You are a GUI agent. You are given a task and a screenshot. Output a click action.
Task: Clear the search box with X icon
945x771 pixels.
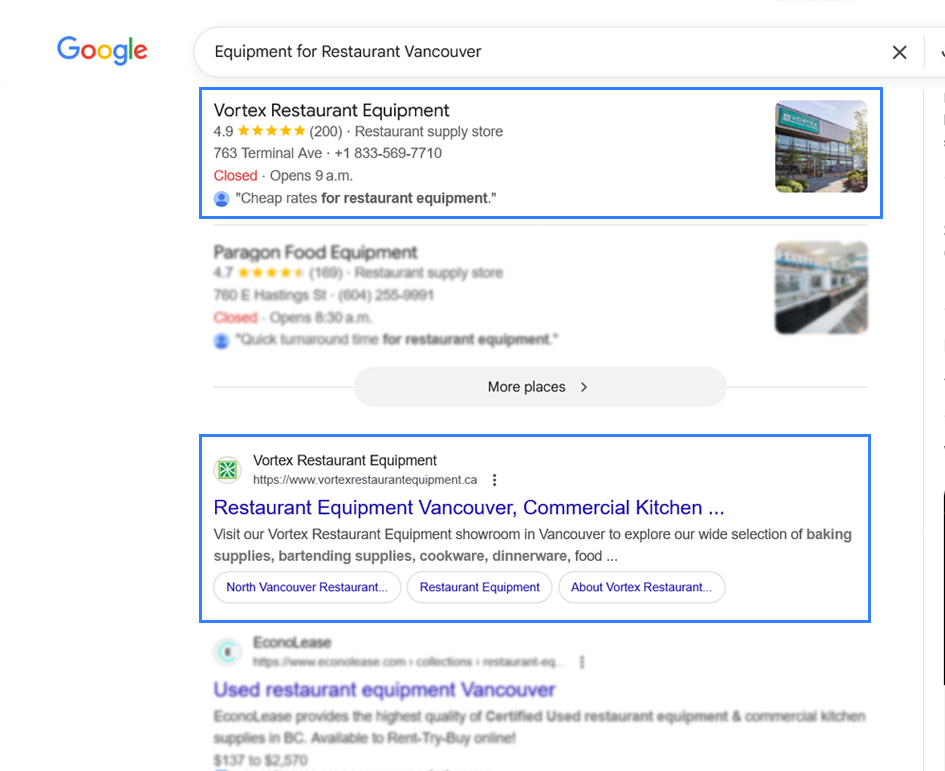click(x=899, y=52)
